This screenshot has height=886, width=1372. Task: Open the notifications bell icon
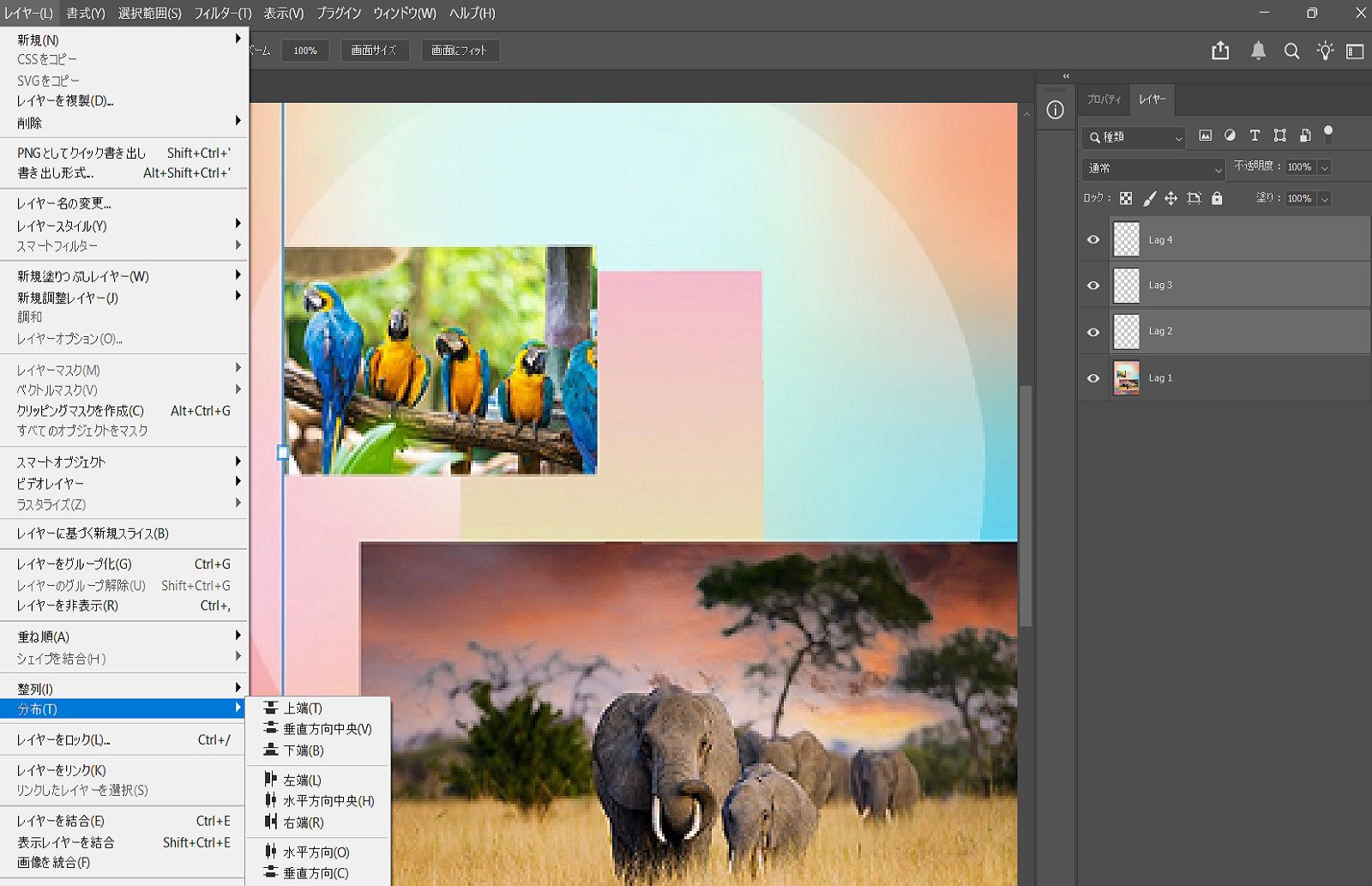pyautogui.click(x=1258, y=51)
